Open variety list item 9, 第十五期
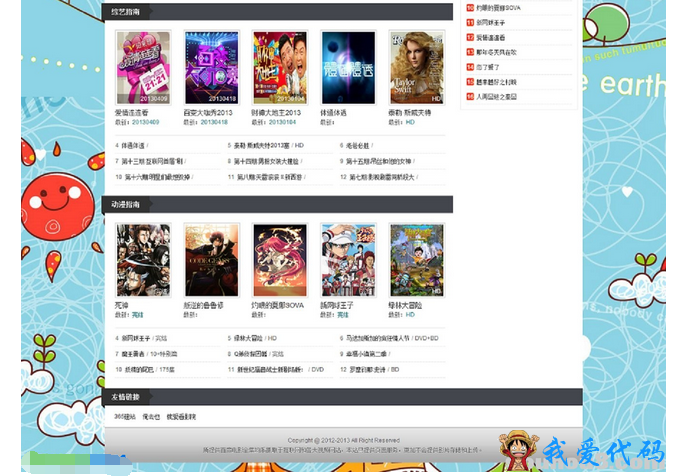The width and height of the screenshot is (682, 476). click(377, 161)
